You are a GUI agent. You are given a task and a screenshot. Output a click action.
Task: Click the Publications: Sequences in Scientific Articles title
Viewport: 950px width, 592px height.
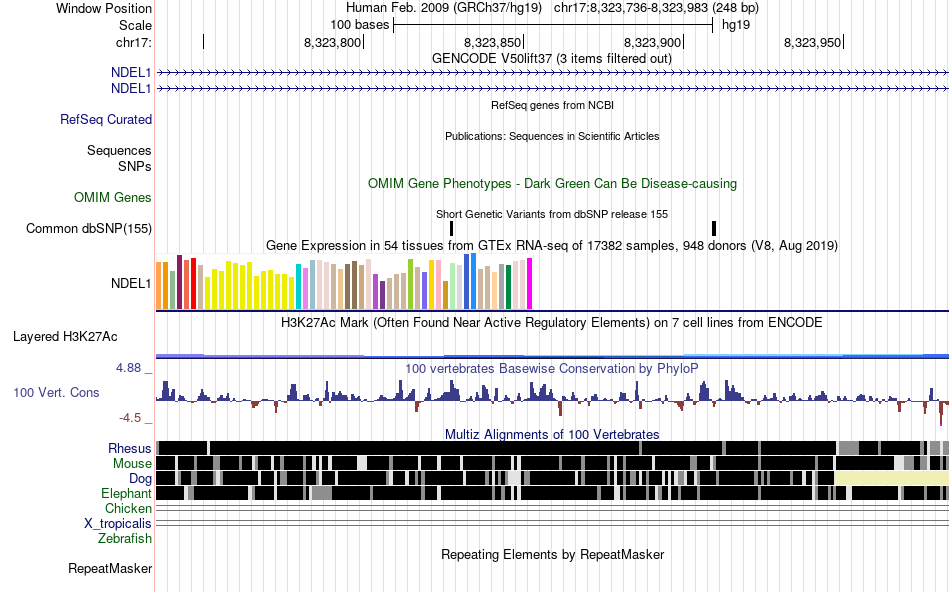[552, 136]
